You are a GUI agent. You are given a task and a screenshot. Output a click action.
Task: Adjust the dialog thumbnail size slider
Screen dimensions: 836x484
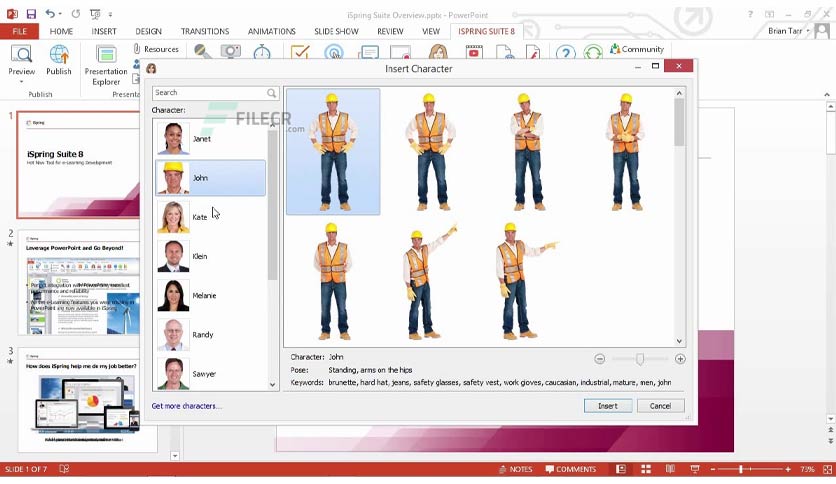point(639,359)
